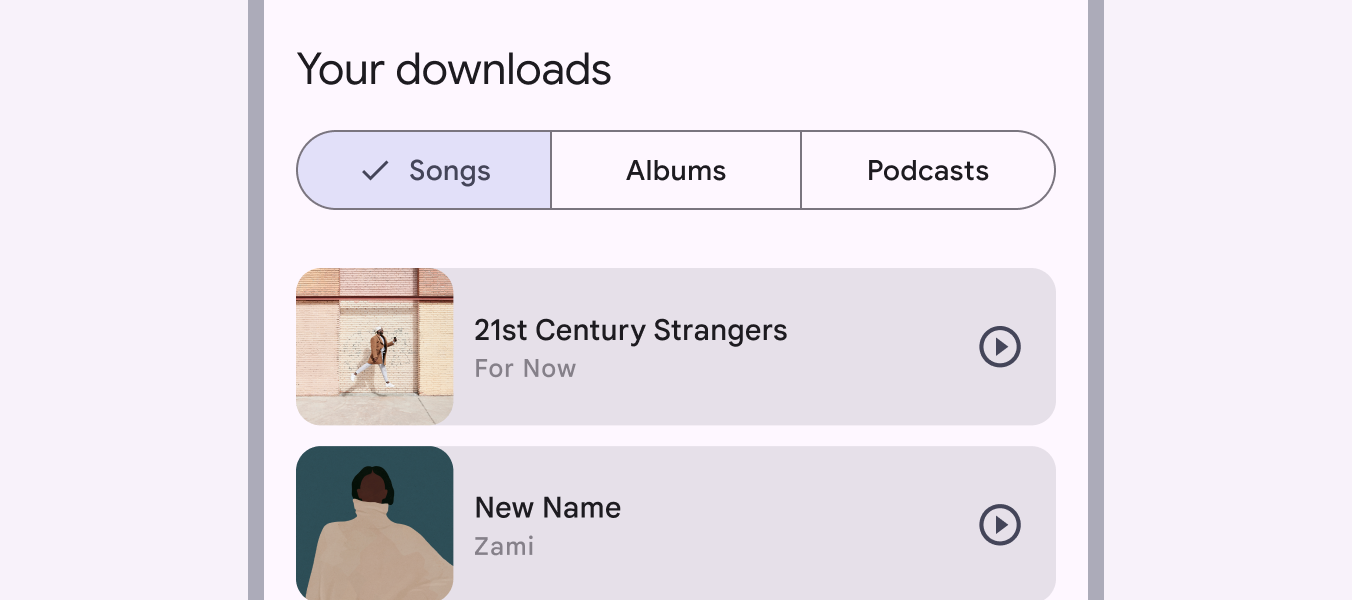Image resolution: width=1352 pixels, height=600 pixels.
Task: Play the song 21st Century Strangers
Action: [999, 347]
